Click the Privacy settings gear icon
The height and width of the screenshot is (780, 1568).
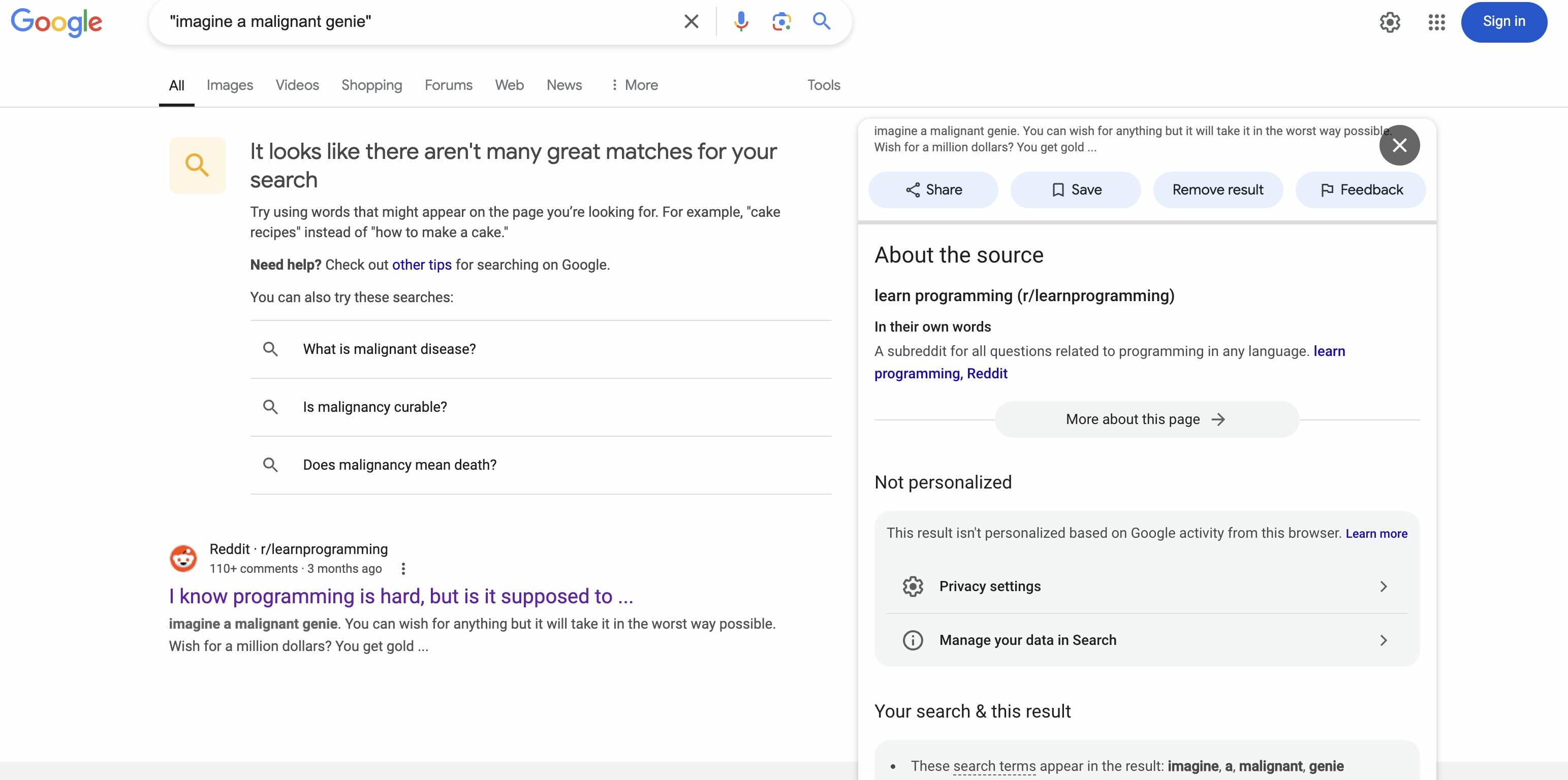(x=913, y=587)
